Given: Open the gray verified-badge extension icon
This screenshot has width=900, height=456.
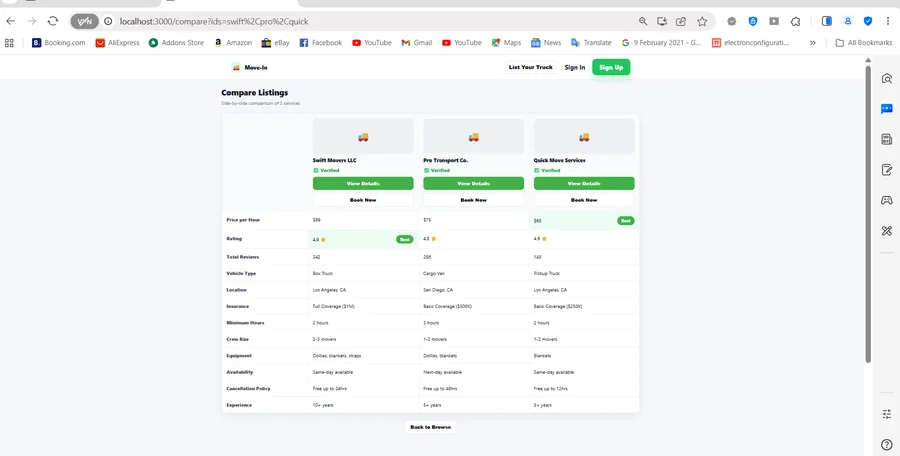Looking at the screenshot, I should pos(731,21).
